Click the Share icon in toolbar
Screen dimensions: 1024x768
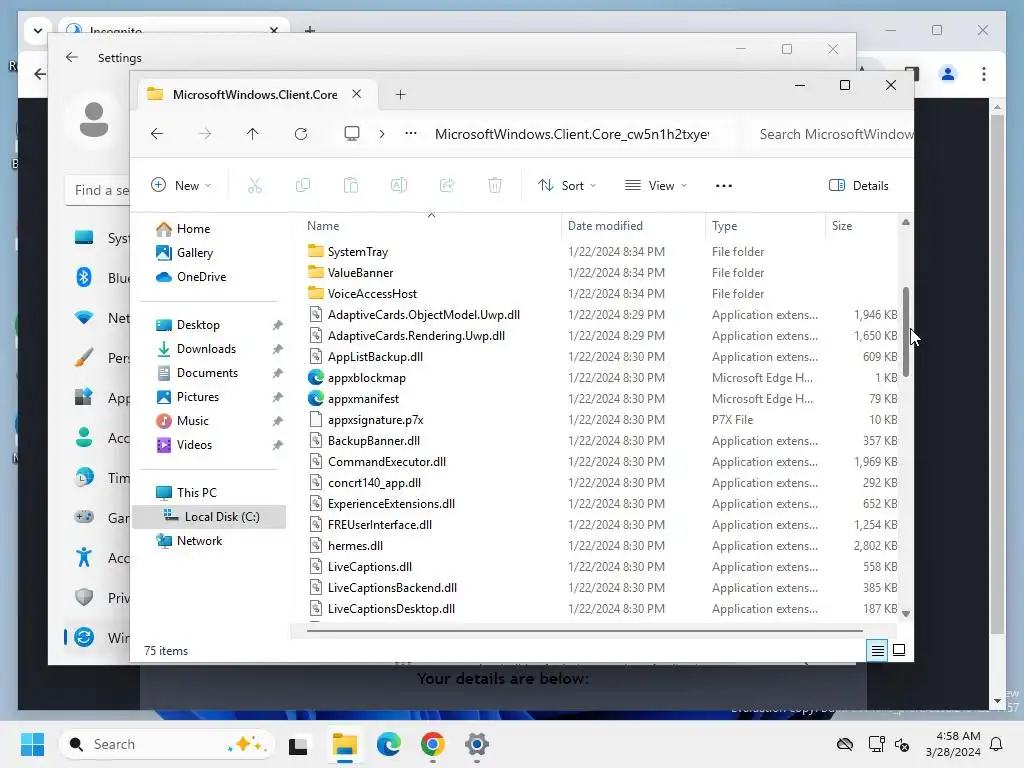pyautogui.click(x=447, y=185)
